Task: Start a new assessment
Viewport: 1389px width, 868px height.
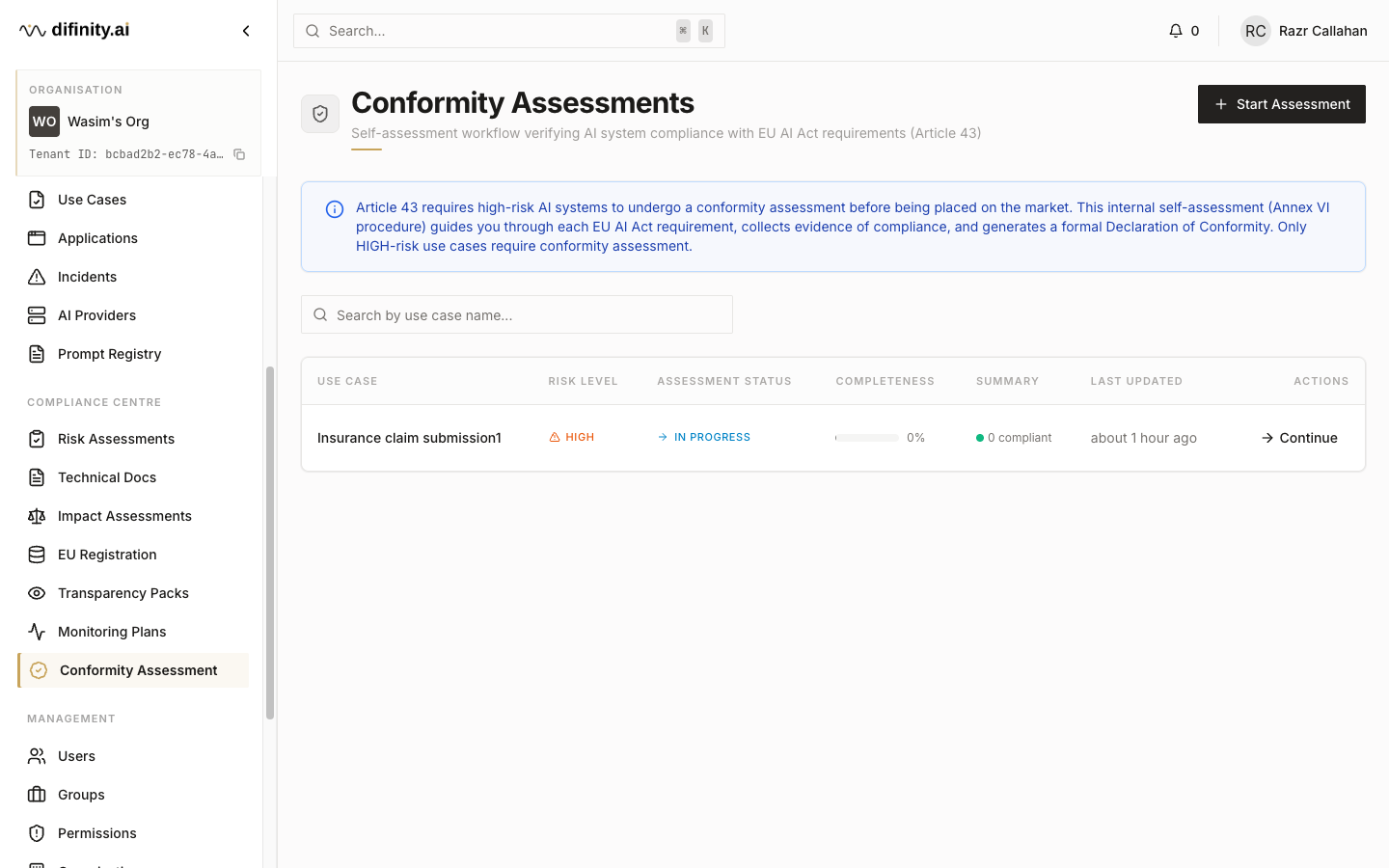Action: pos(1281,104)
